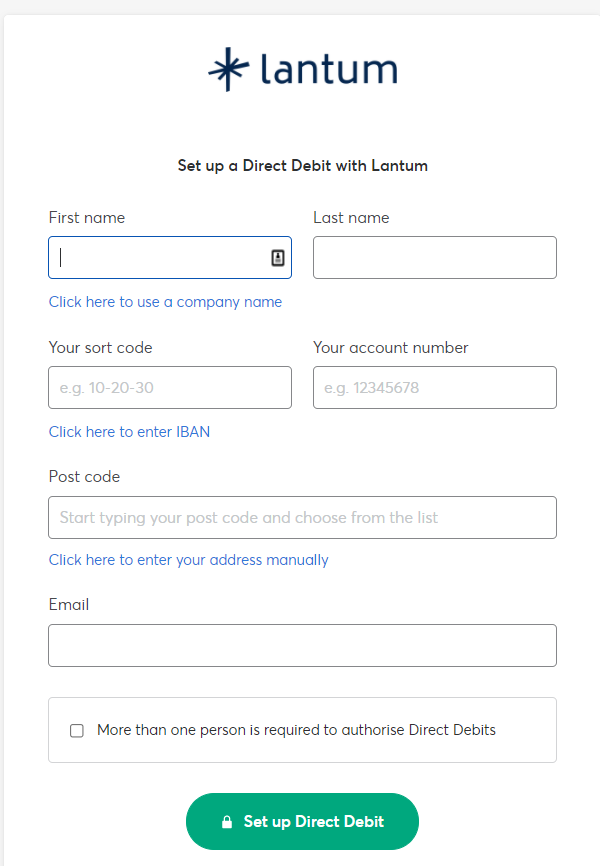Click the lock icon on the green button
The width and height of the screenshot is (600, 866).
(227, 822)
